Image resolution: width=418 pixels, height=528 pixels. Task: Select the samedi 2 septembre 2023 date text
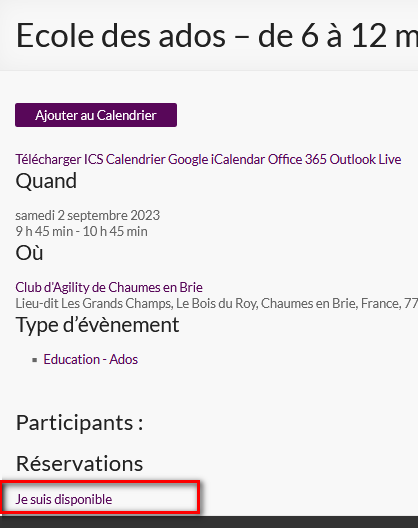pyautogui.click(x=88, y=215)
